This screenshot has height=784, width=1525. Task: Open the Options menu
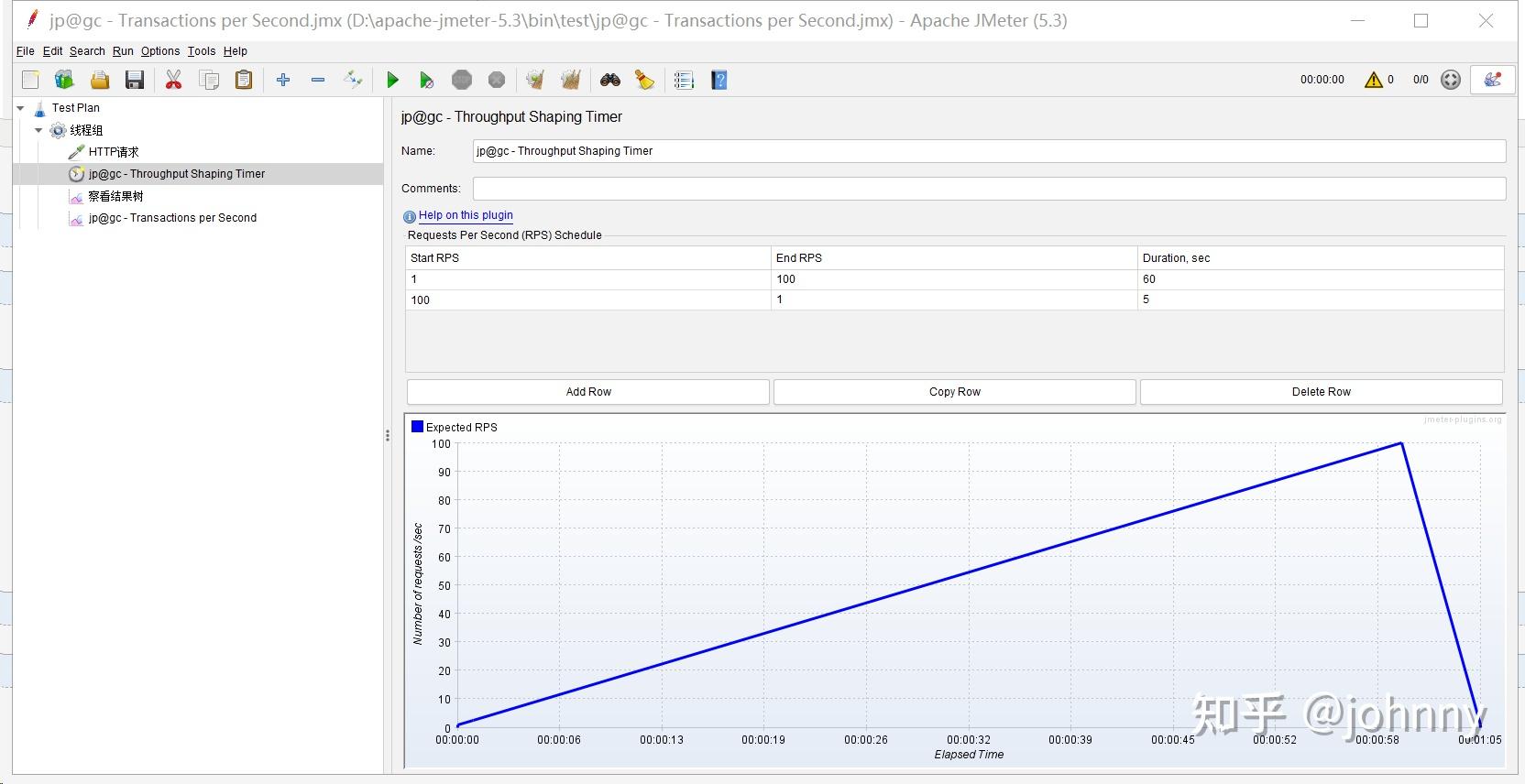point(159,51)
